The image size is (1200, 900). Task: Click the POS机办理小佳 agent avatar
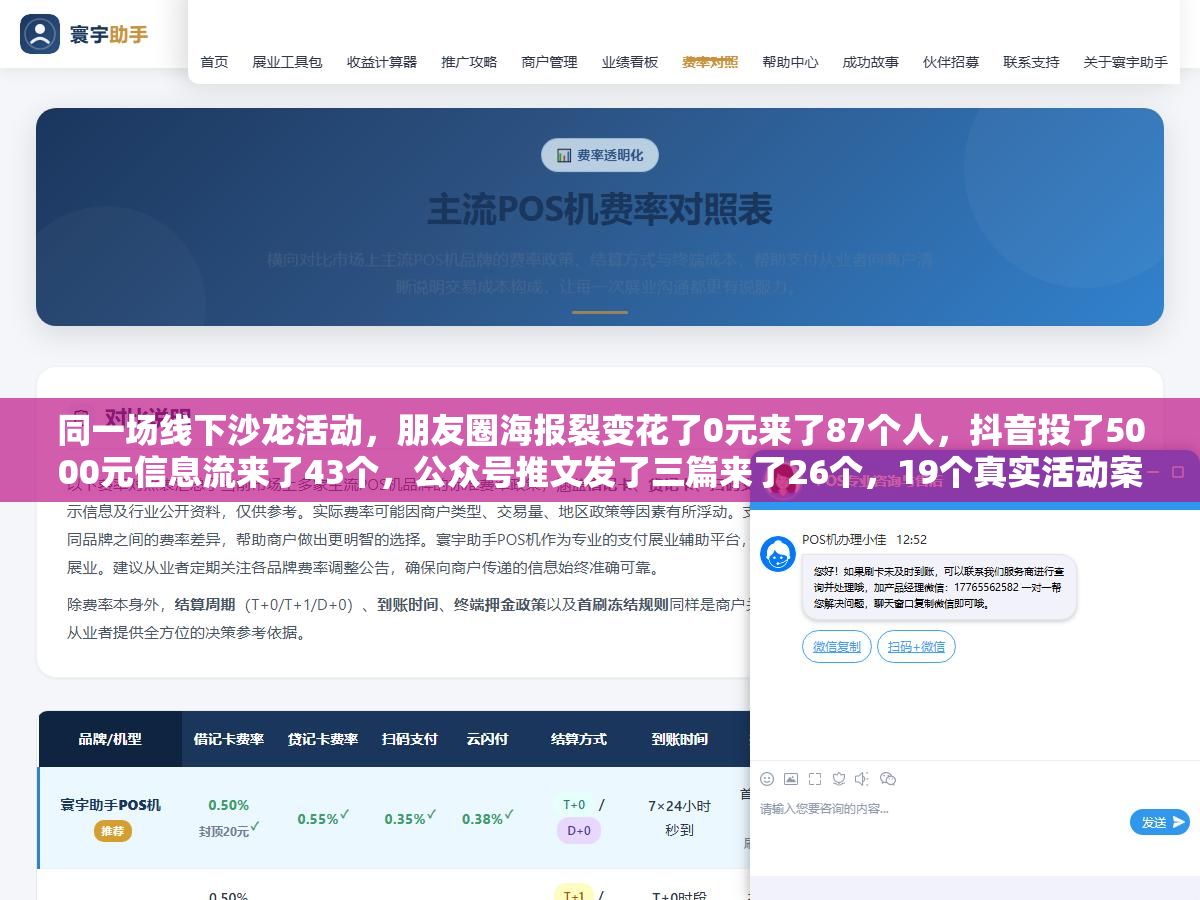pos(778,554)
